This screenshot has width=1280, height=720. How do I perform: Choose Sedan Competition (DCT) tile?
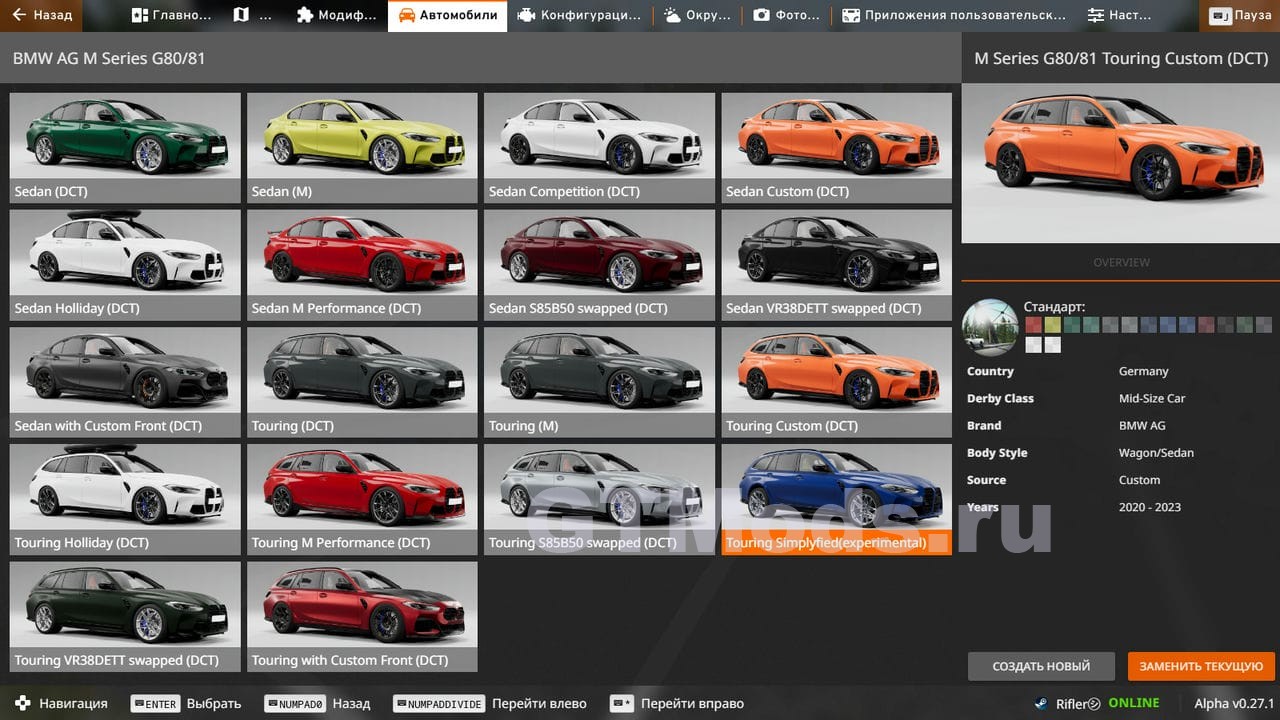[600, 148]
